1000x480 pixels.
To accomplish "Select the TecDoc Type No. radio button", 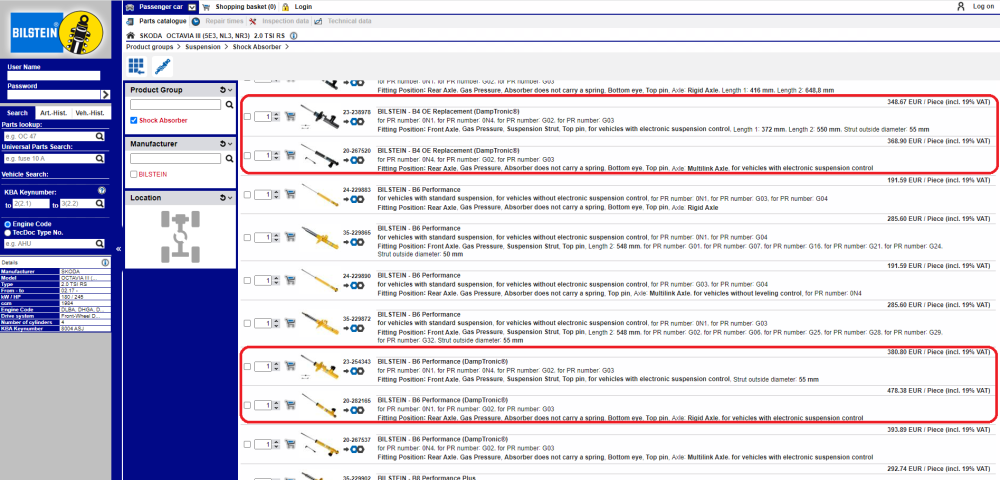I will (8, 233).
